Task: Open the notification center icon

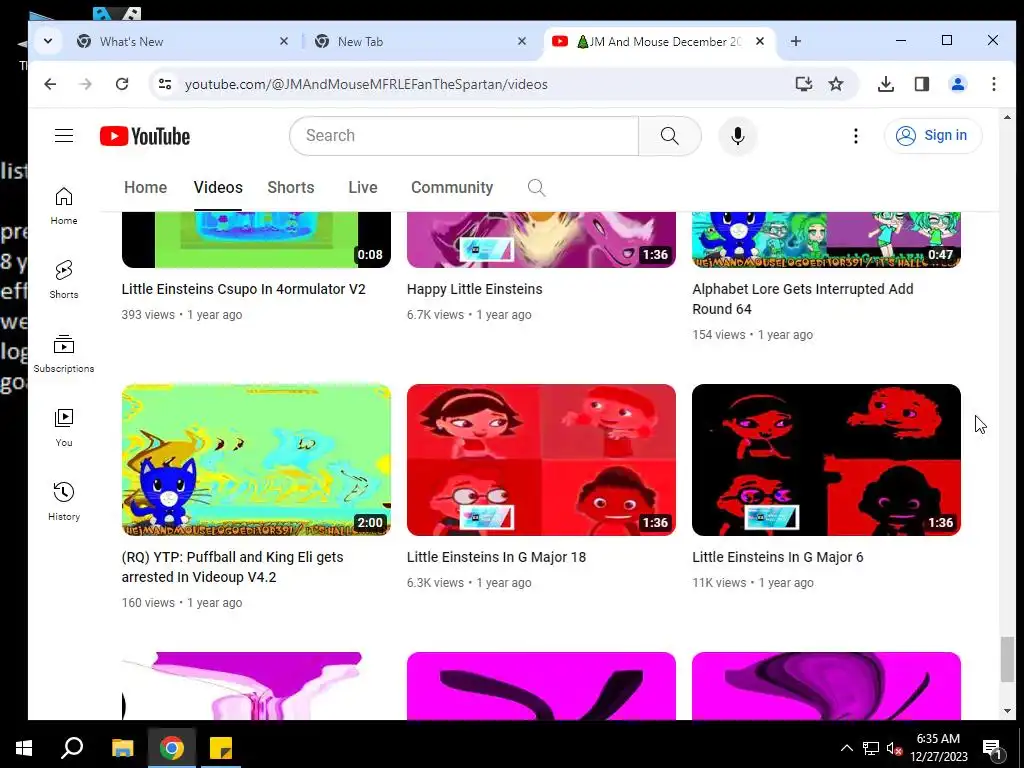Action: point(992,748)
